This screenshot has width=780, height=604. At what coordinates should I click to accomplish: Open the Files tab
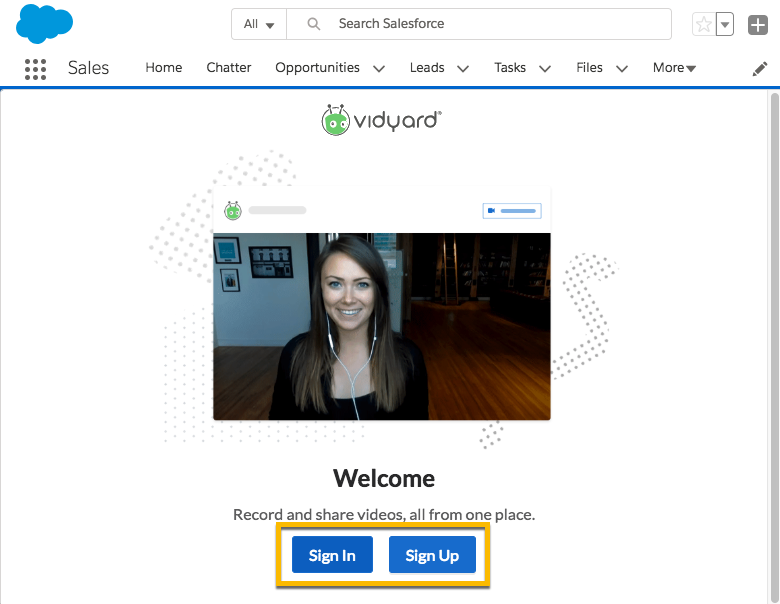click(x=589, y=68)
